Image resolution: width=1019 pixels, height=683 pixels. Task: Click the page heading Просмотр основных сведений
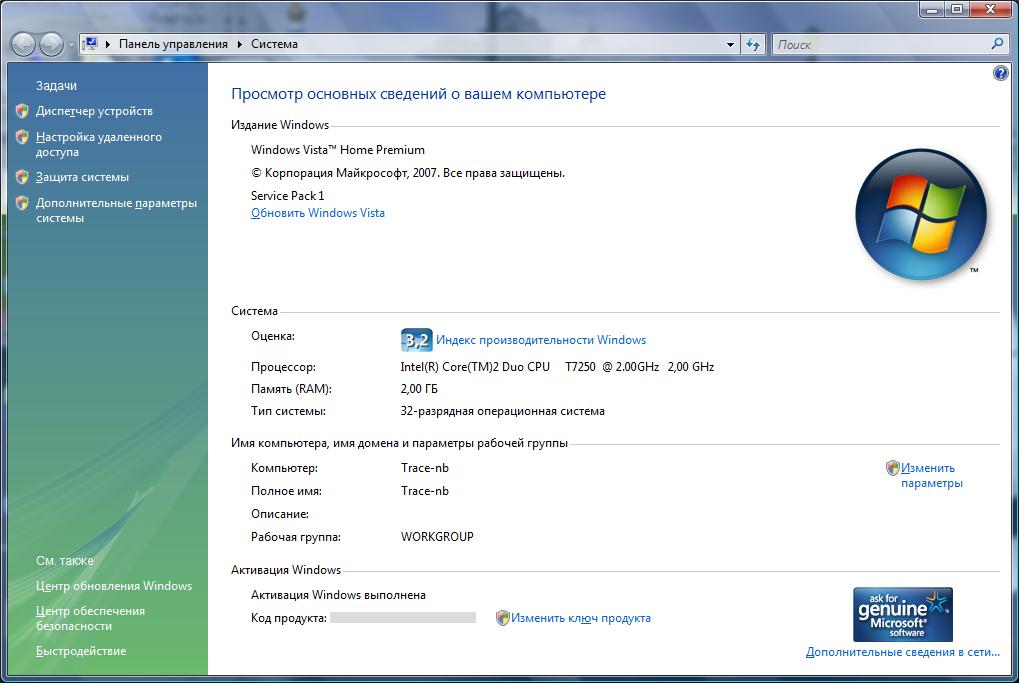click(419, 94)
